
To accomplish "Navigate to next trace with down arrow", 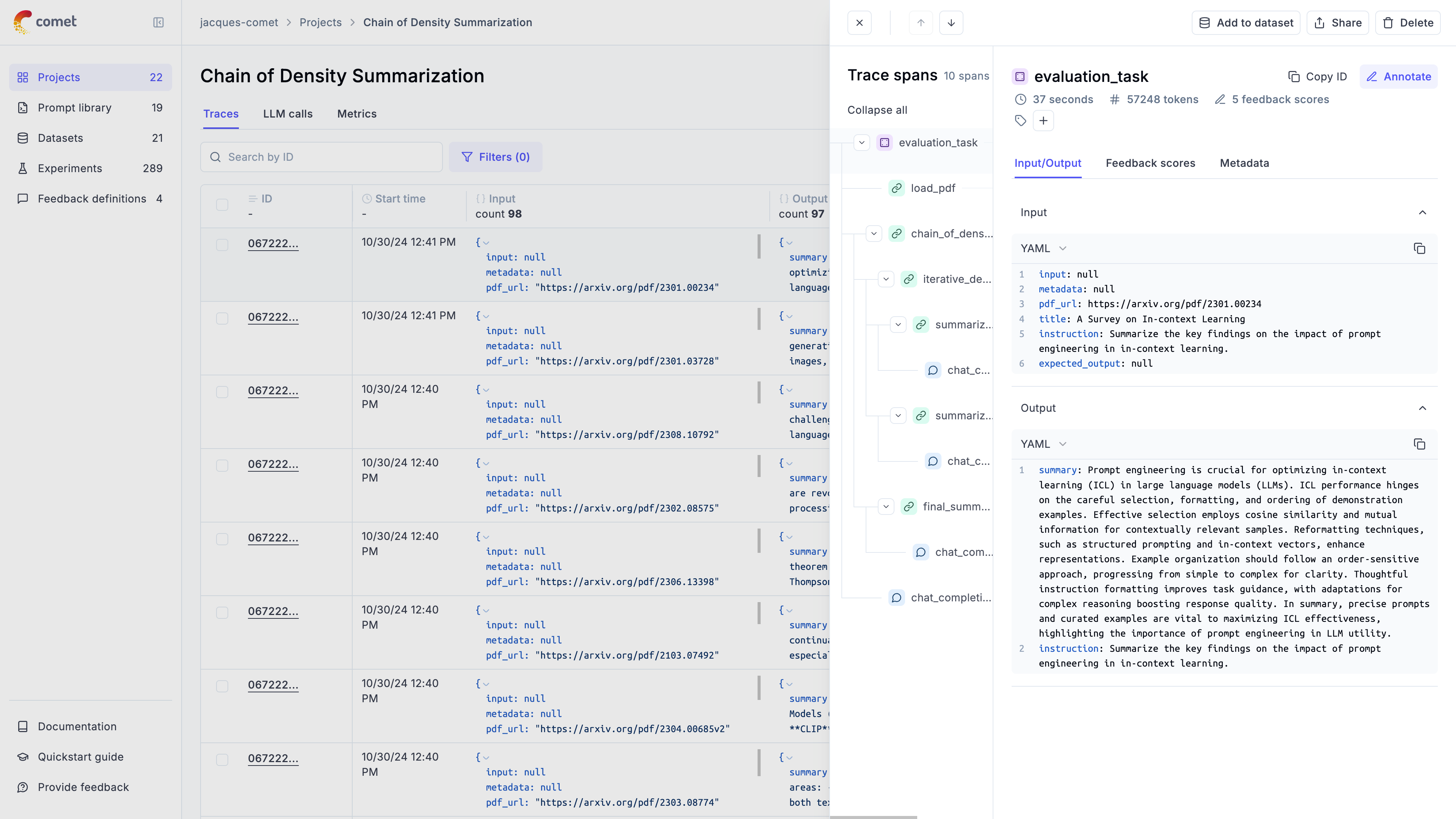I will [951, 23].
